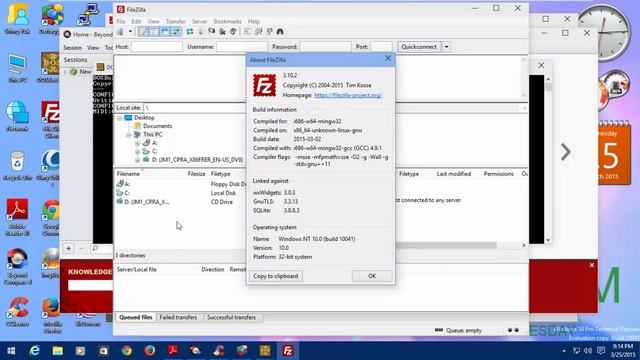
Task: Expand the D: drive tree node
Action: pyautogui.click(x=137, y=160)
